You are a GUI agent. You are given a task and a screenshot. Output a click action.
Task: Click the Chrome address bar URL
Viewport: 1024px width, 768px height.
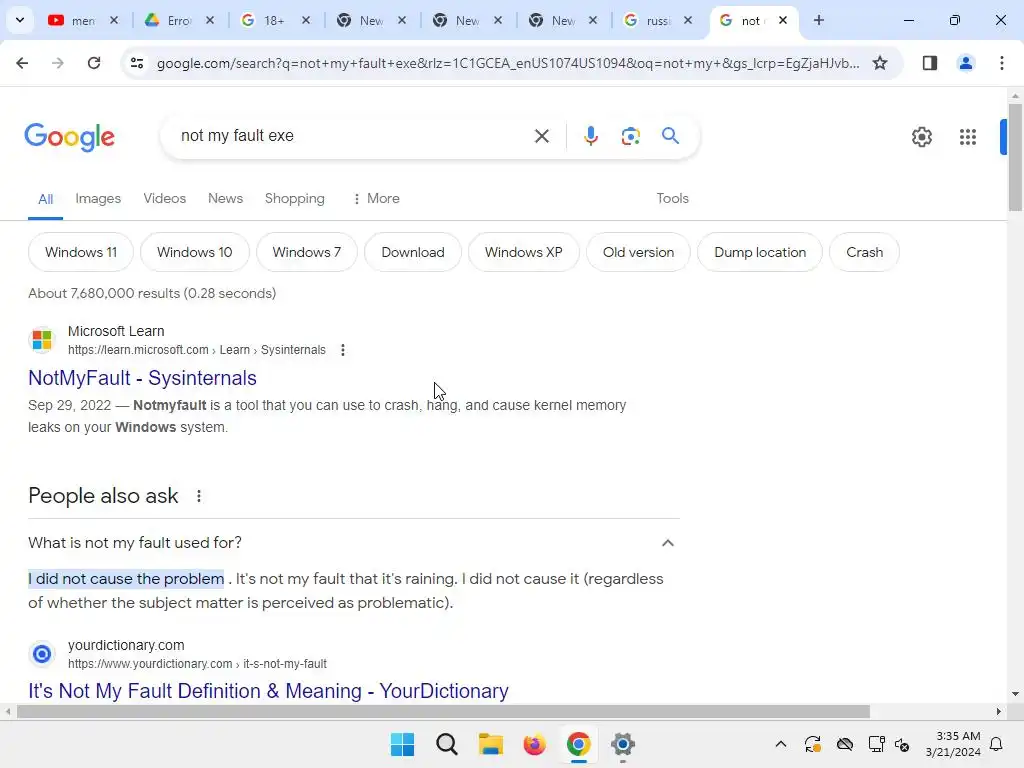point(508,63)
